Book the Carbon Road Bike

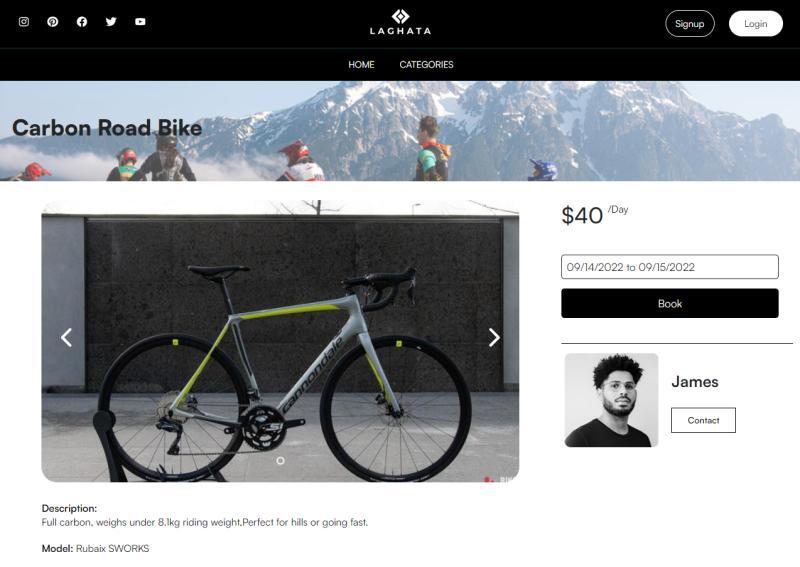(669, 304)
